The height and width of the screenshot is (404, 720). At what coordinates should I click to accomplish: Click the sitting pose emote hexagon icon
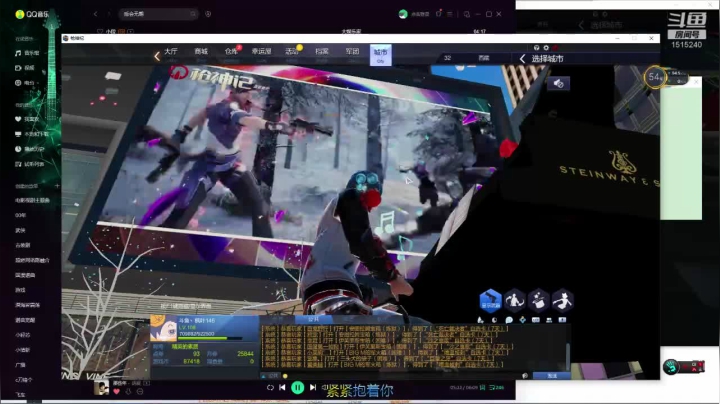point(514,301)
